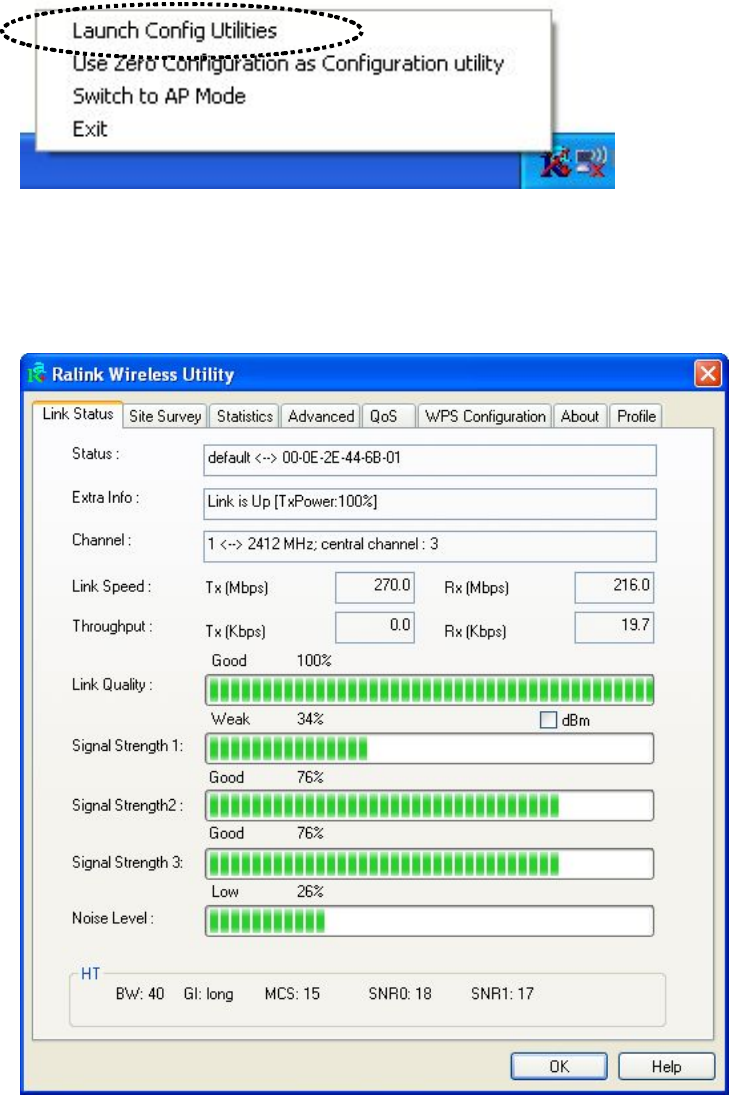Click the Rx throughput value 19.7
The height and width of the screenshot is (1095, 729).
tap(614, 627)
